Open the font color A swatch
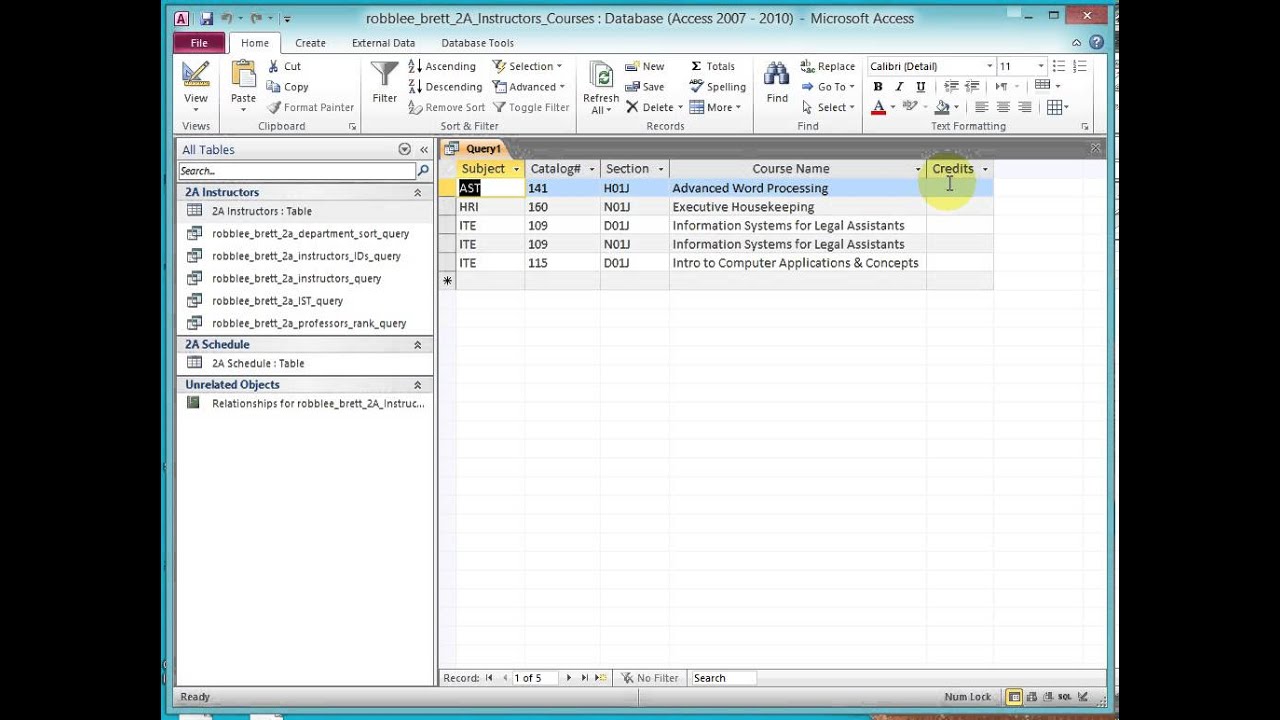The height and width of the screenshot is (720, 1280). (x=878, y=107)
